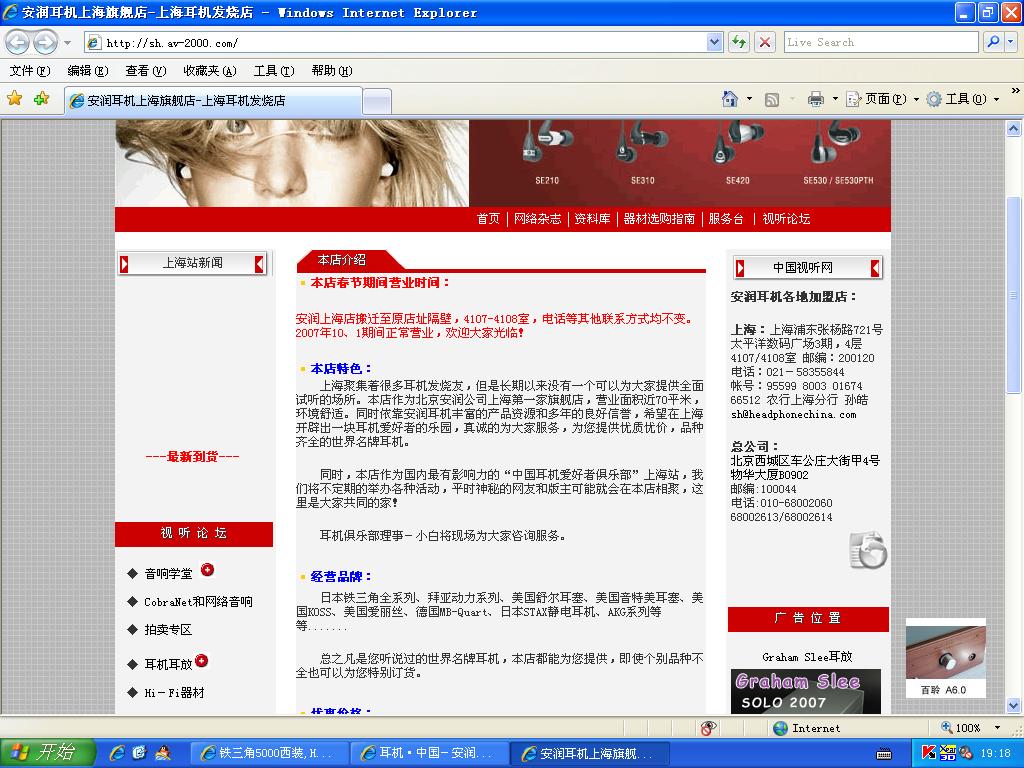Click the browser Forward arrow button

[x=44, y=42]
